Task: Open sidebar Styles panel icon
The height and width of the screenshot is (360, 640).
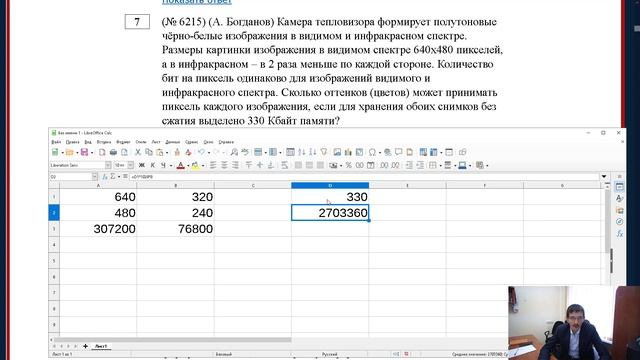Action: (620, 198)
